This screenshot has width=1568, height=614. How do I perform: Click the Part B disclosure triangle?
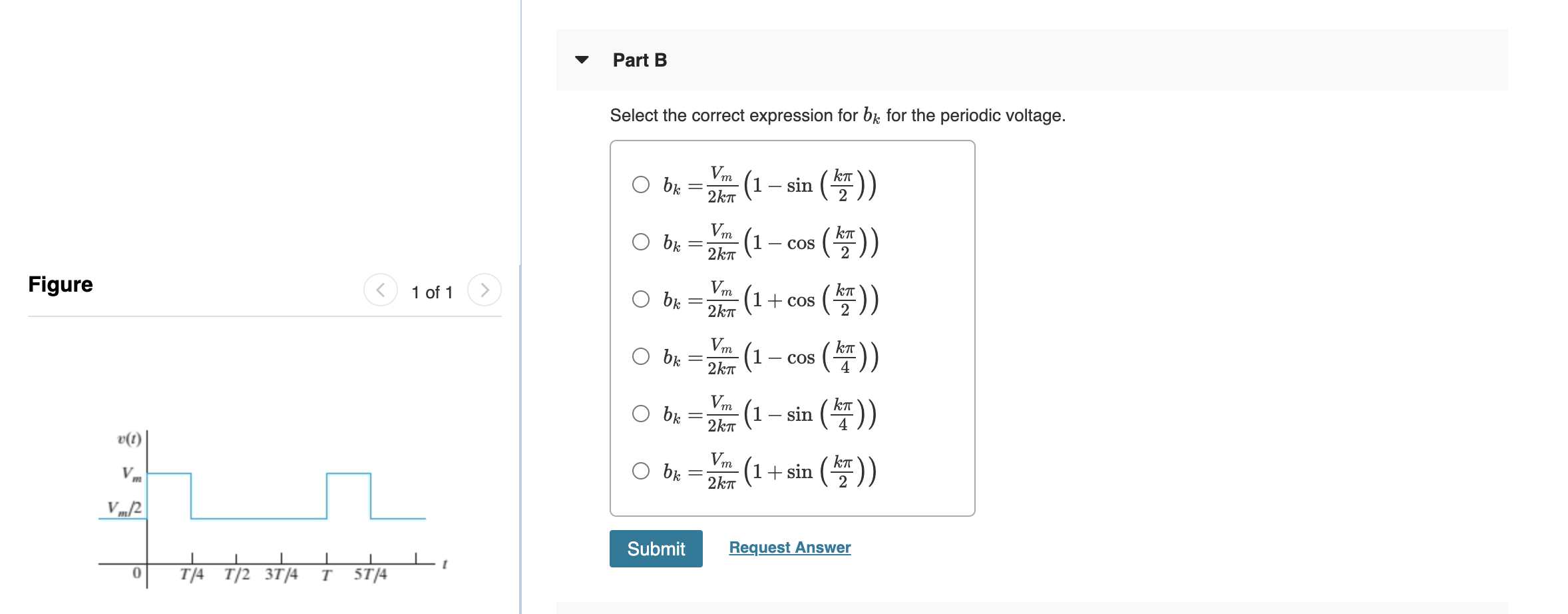(x=582, y=60)
